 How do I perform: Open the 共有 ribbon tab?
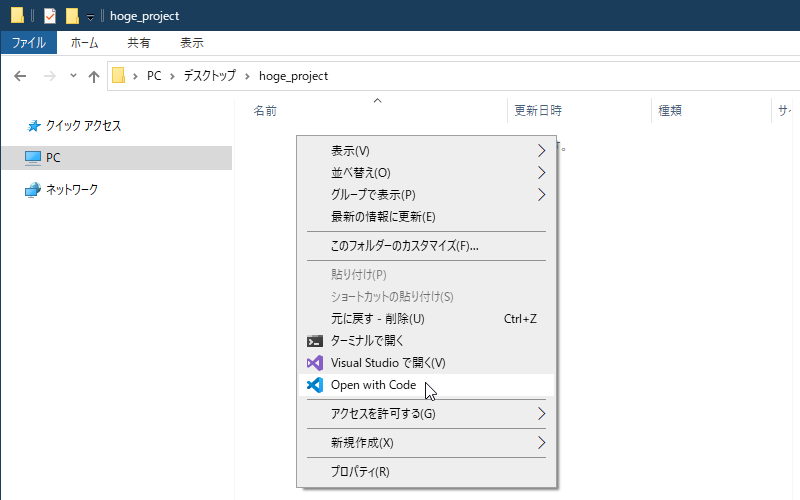[139, 43]
